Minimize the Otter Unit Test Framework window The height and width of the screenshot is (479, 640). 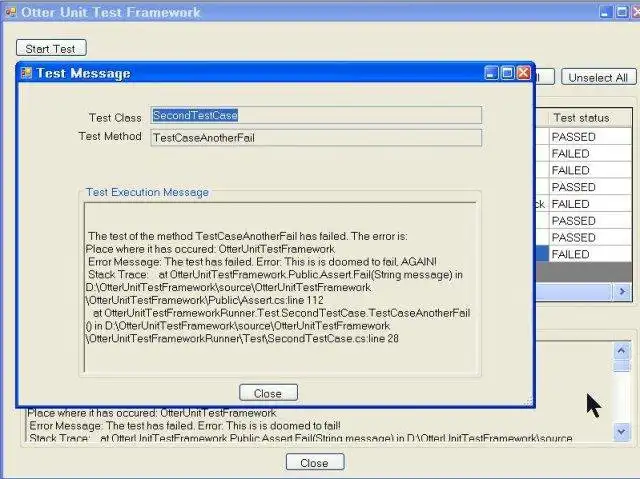[x=606, y=12]
